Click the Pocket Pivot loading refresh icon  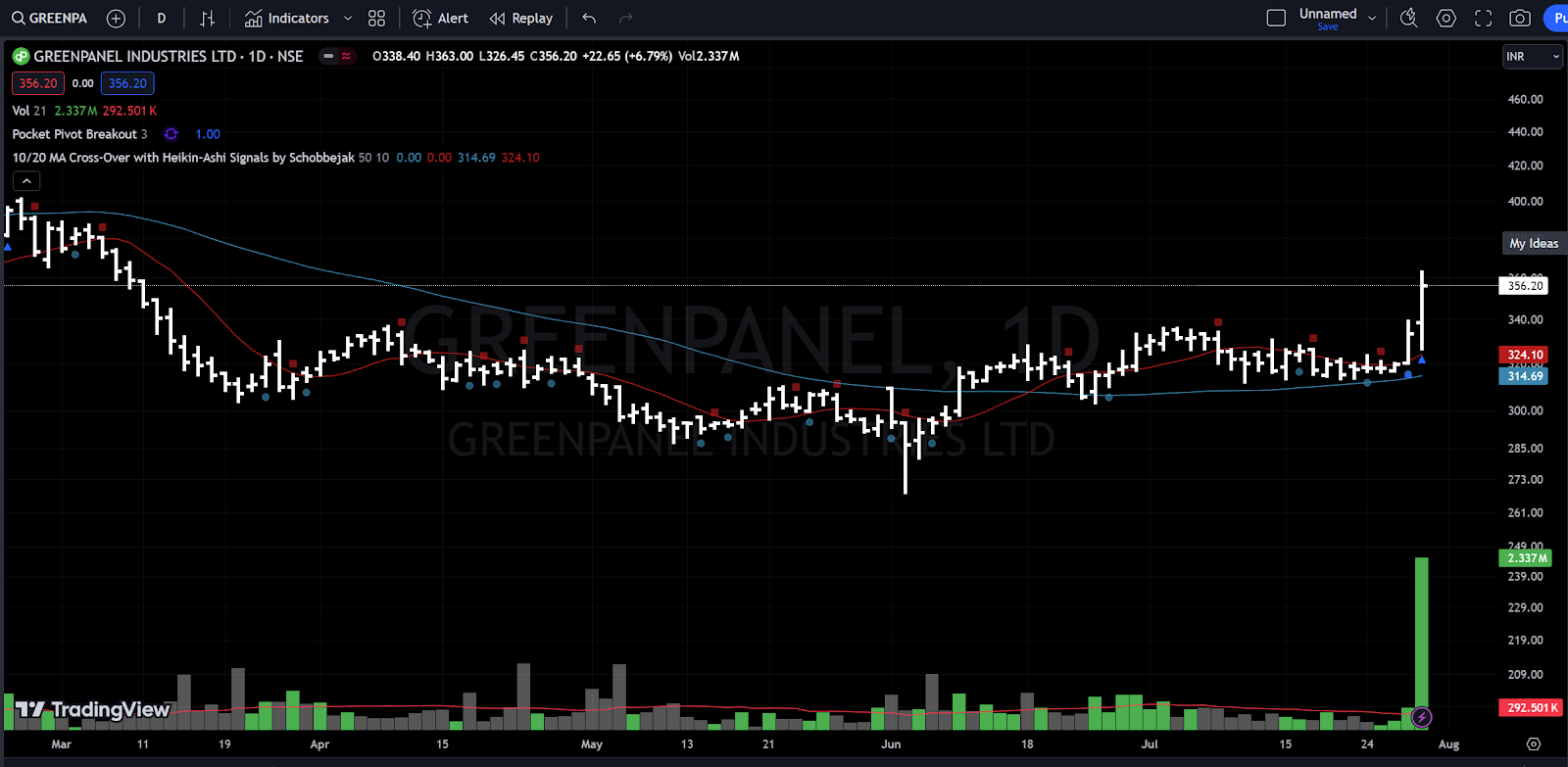171,134
